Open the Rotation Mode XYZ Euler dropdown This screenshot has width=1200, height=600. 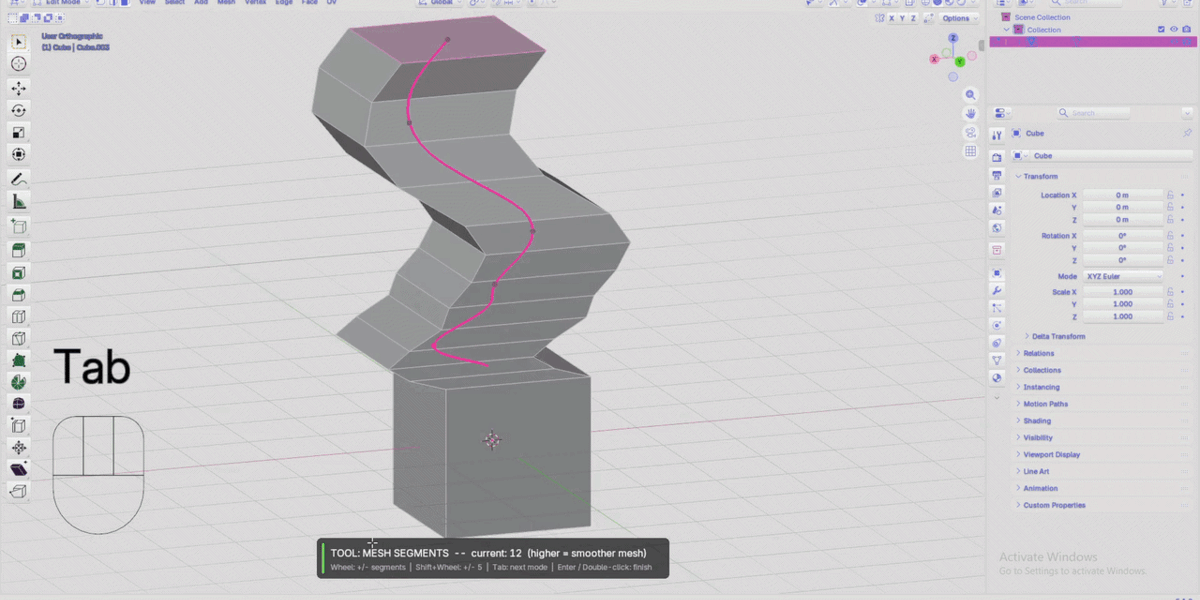tap(1124, 276)
